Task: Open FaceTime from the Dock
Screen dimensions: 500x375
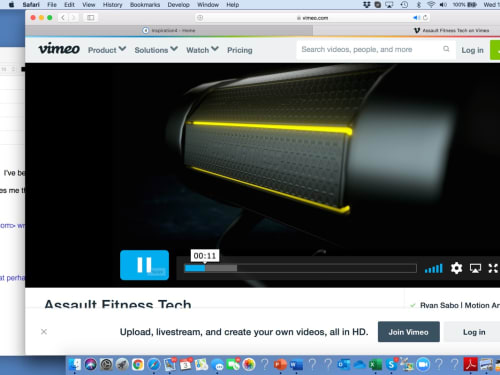Action: [x=233, y=364]
